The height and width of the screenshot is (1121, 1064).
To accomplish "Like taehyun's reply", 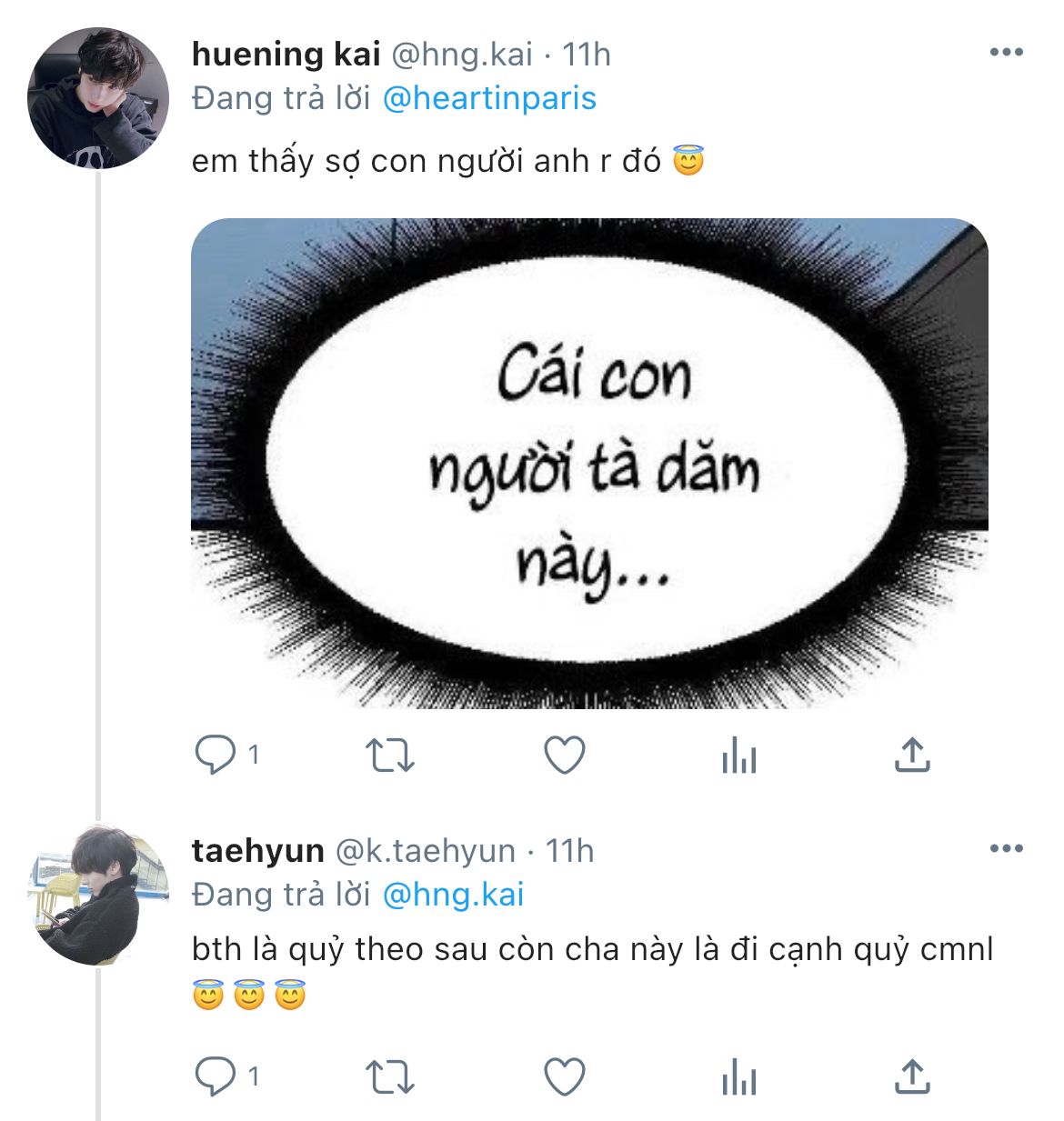I will click(x=564, y=1077).
